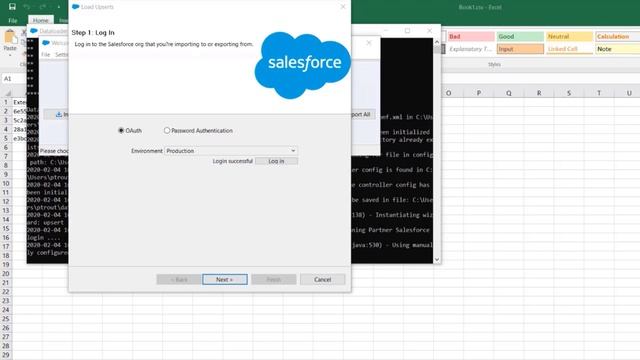Click the Export All button behind the dialog

click(362, 115)
